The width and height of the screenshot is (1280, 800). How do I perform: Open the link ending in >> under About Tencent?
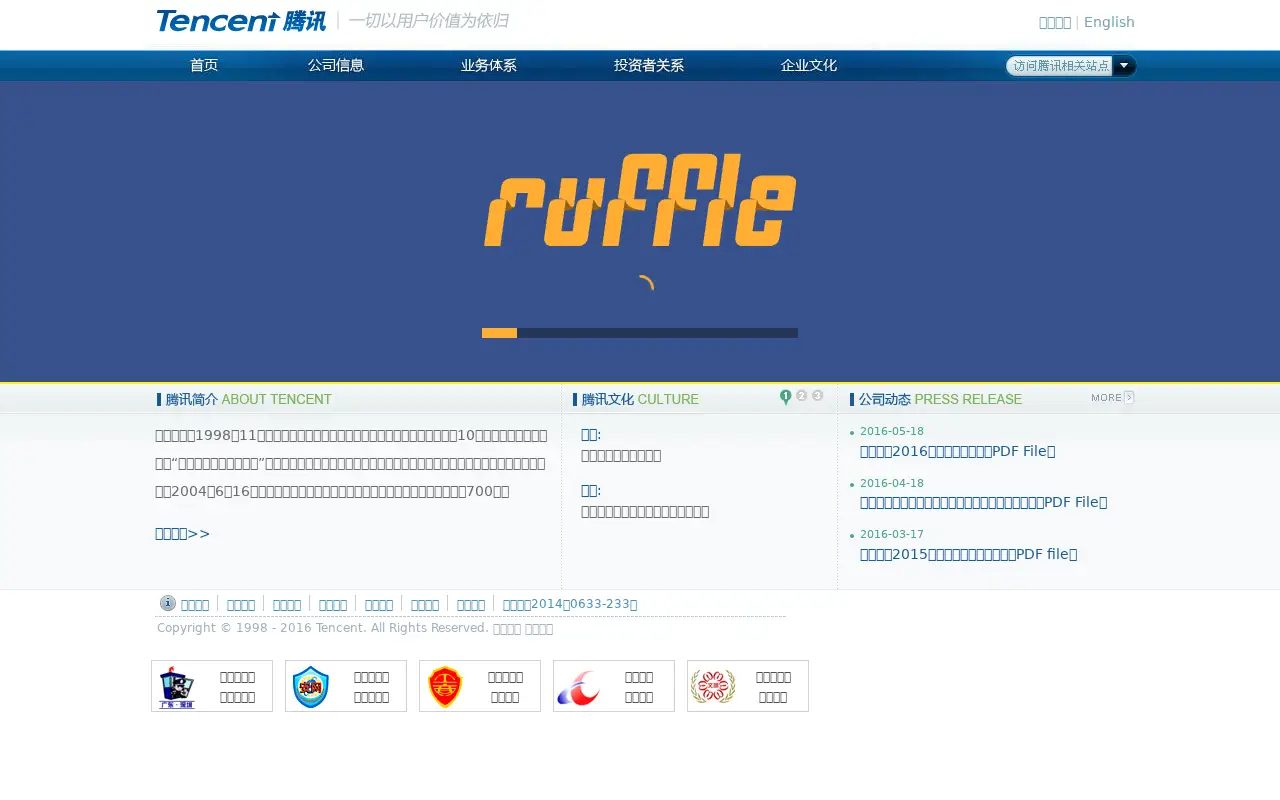coord(183,533)
